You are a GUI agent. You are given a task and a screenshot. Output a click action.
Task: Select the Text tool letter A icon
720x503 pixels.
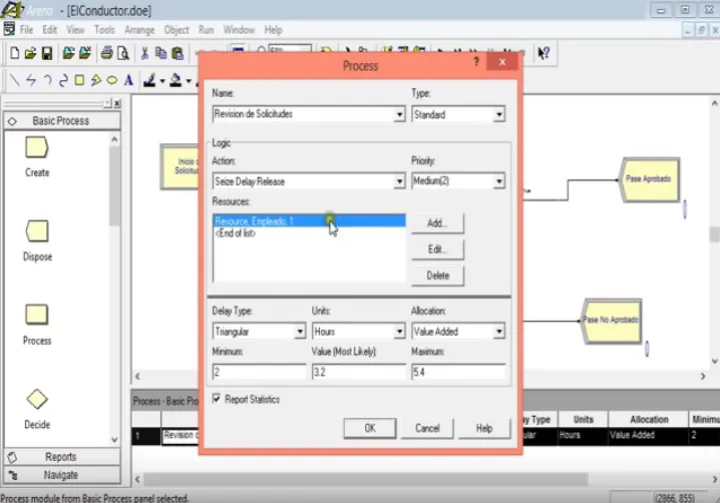click(127, 80)
